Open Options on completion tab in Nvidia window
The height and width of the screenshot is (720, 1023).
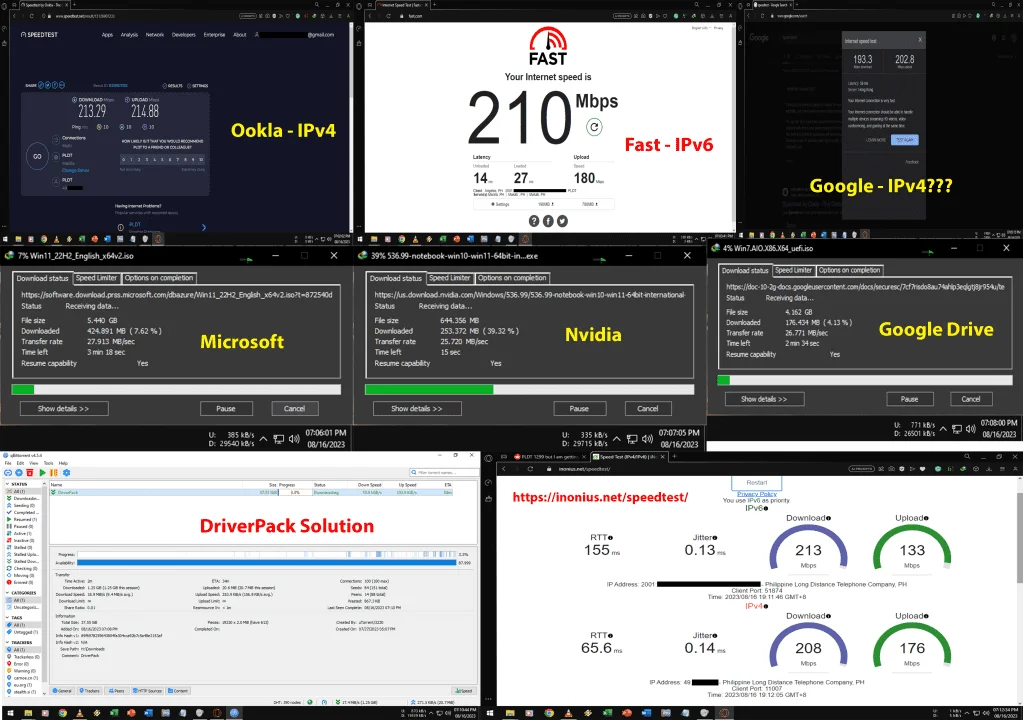pos(512,278)
